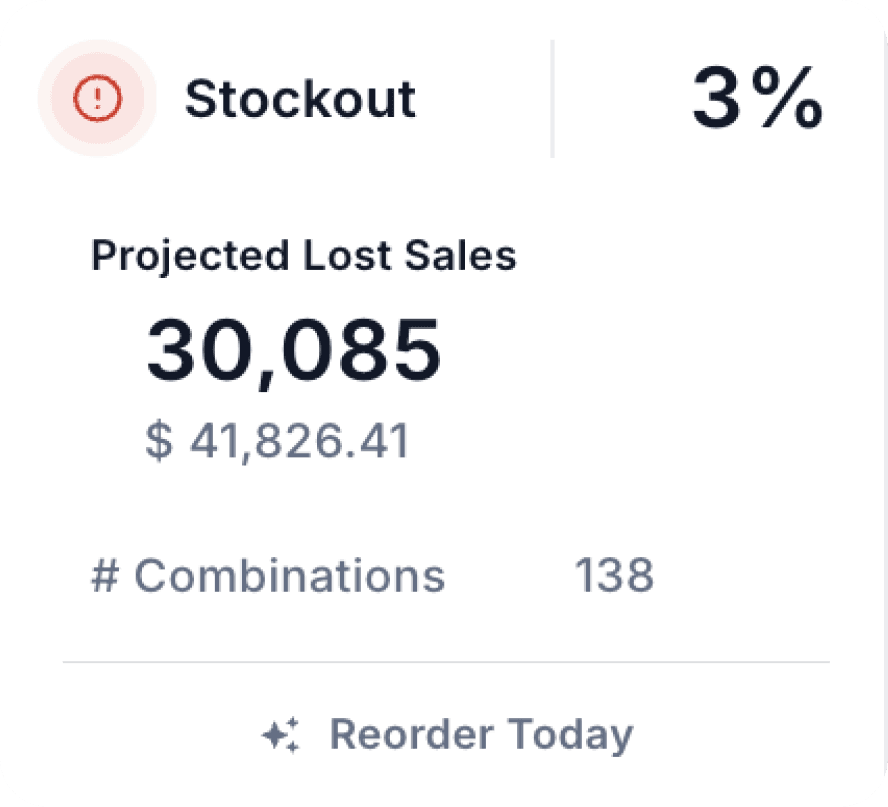Click the exclamation mark inside the alert badge

(x=96, y=97)
